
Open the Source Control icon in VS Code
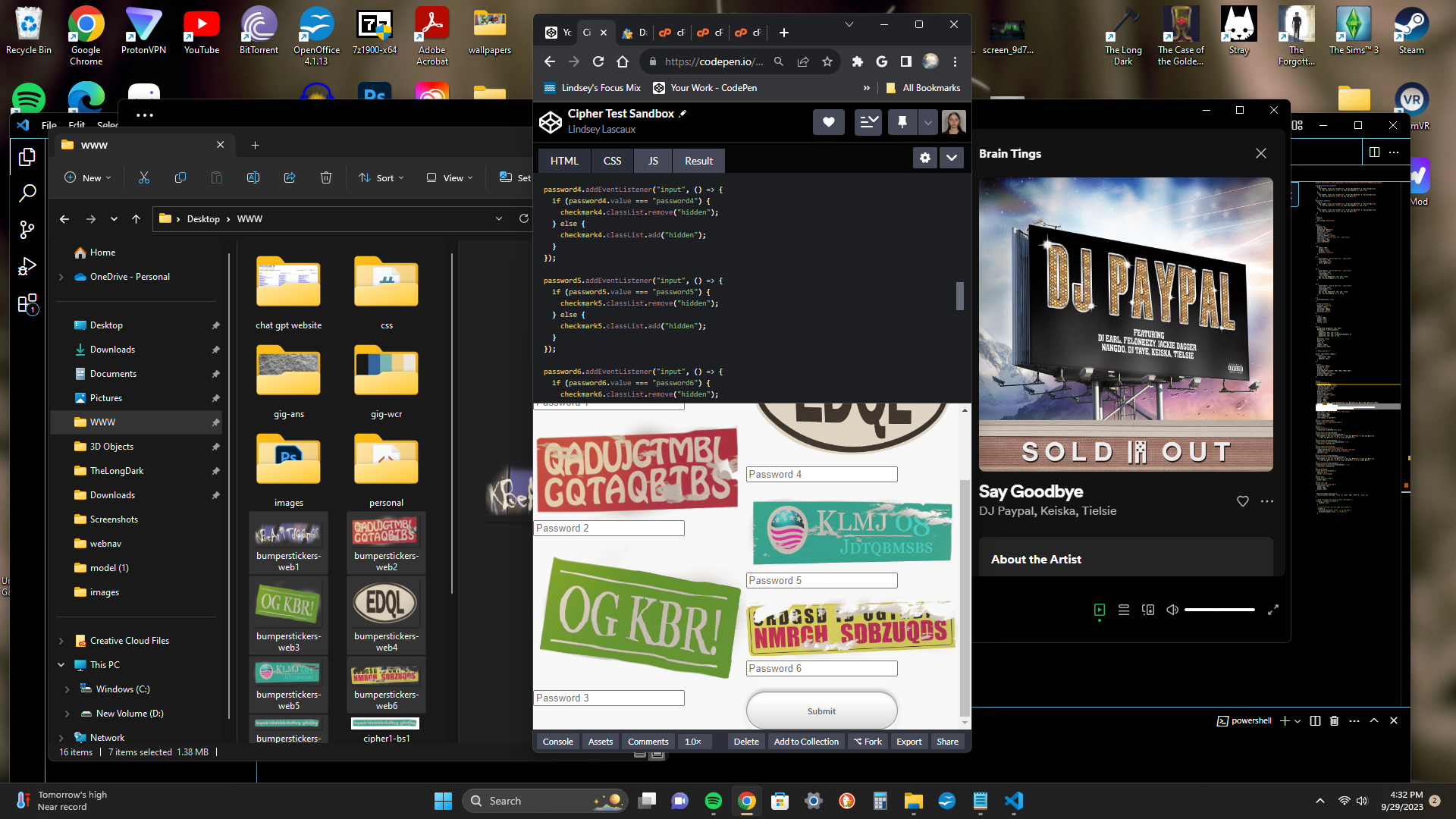pos(27,230)
